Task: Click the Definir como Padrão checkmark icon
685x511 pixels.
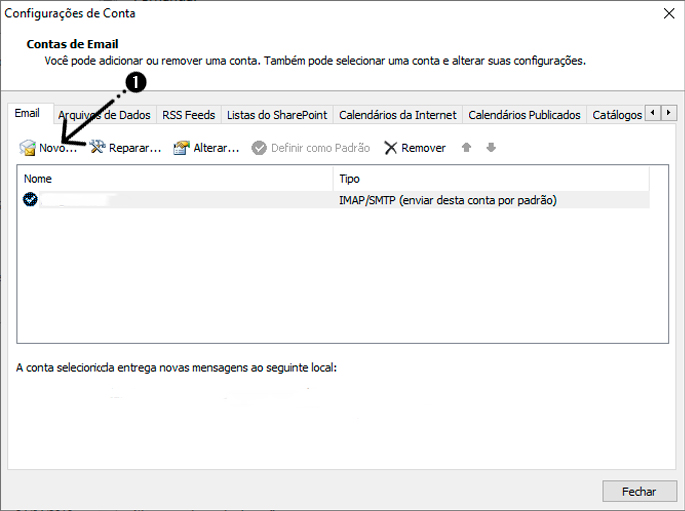Action: pyautogui.click(x=259, y=148)
